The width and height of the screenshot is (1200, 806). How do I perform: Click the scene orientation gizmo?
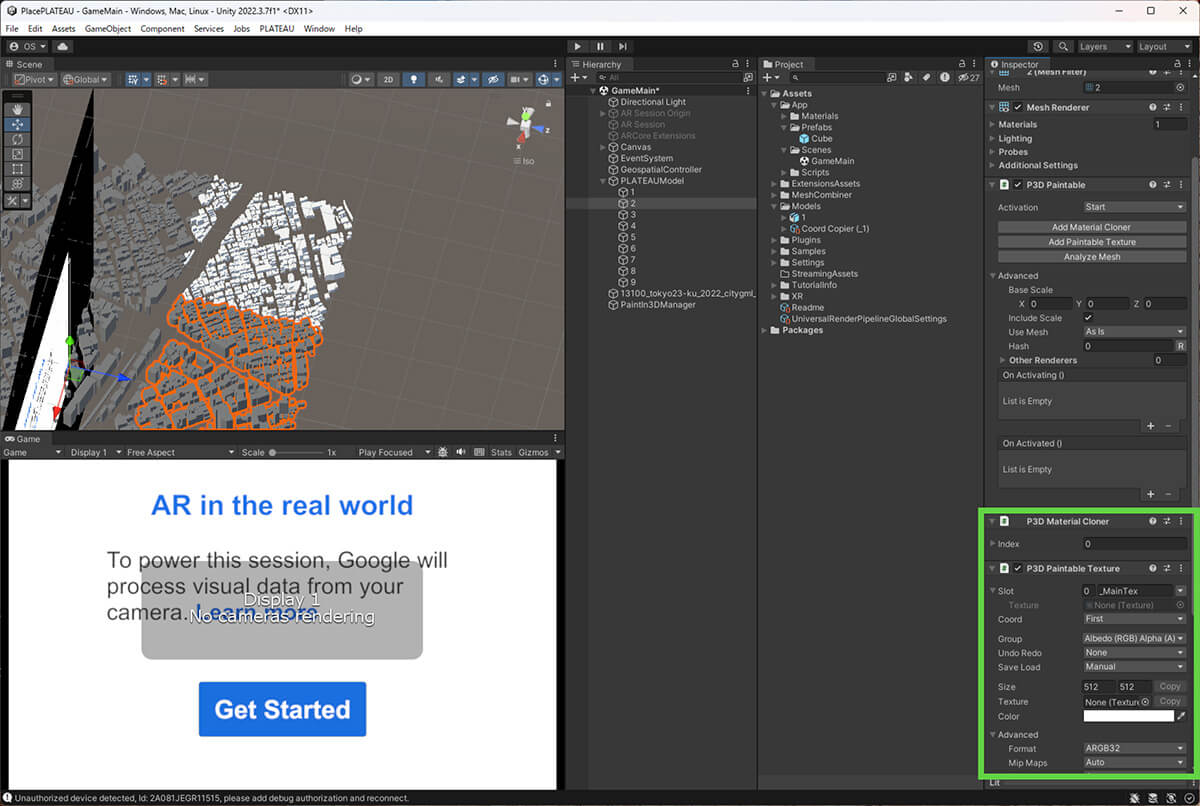[x=527, y=125]
